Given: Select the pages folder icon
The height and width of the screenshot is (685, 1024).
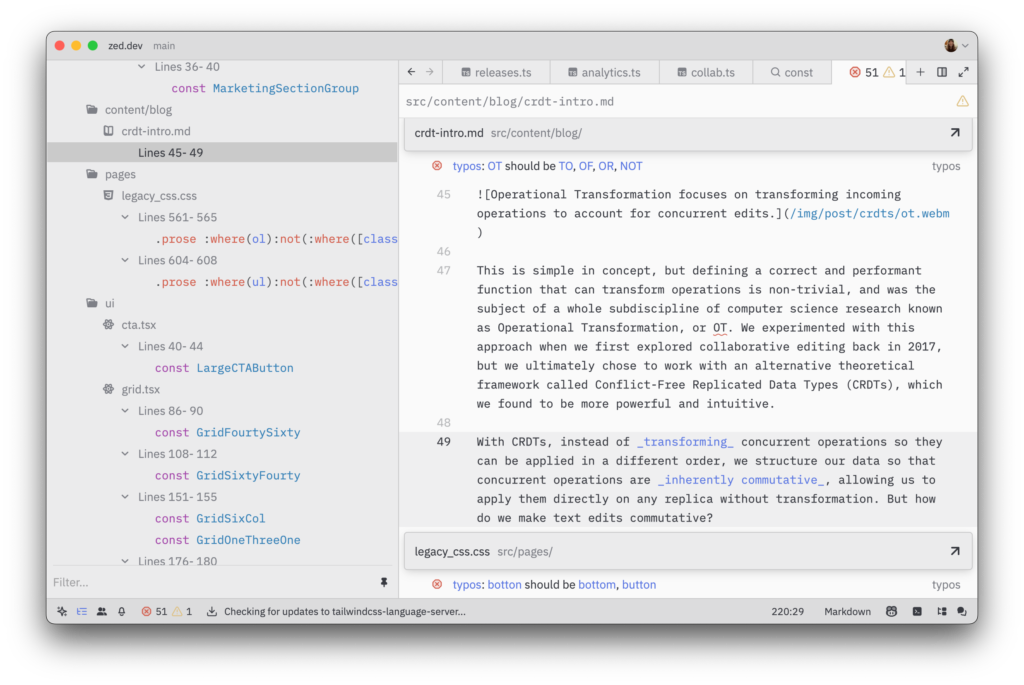Looking at the screenshot, I should click(92, 174).
